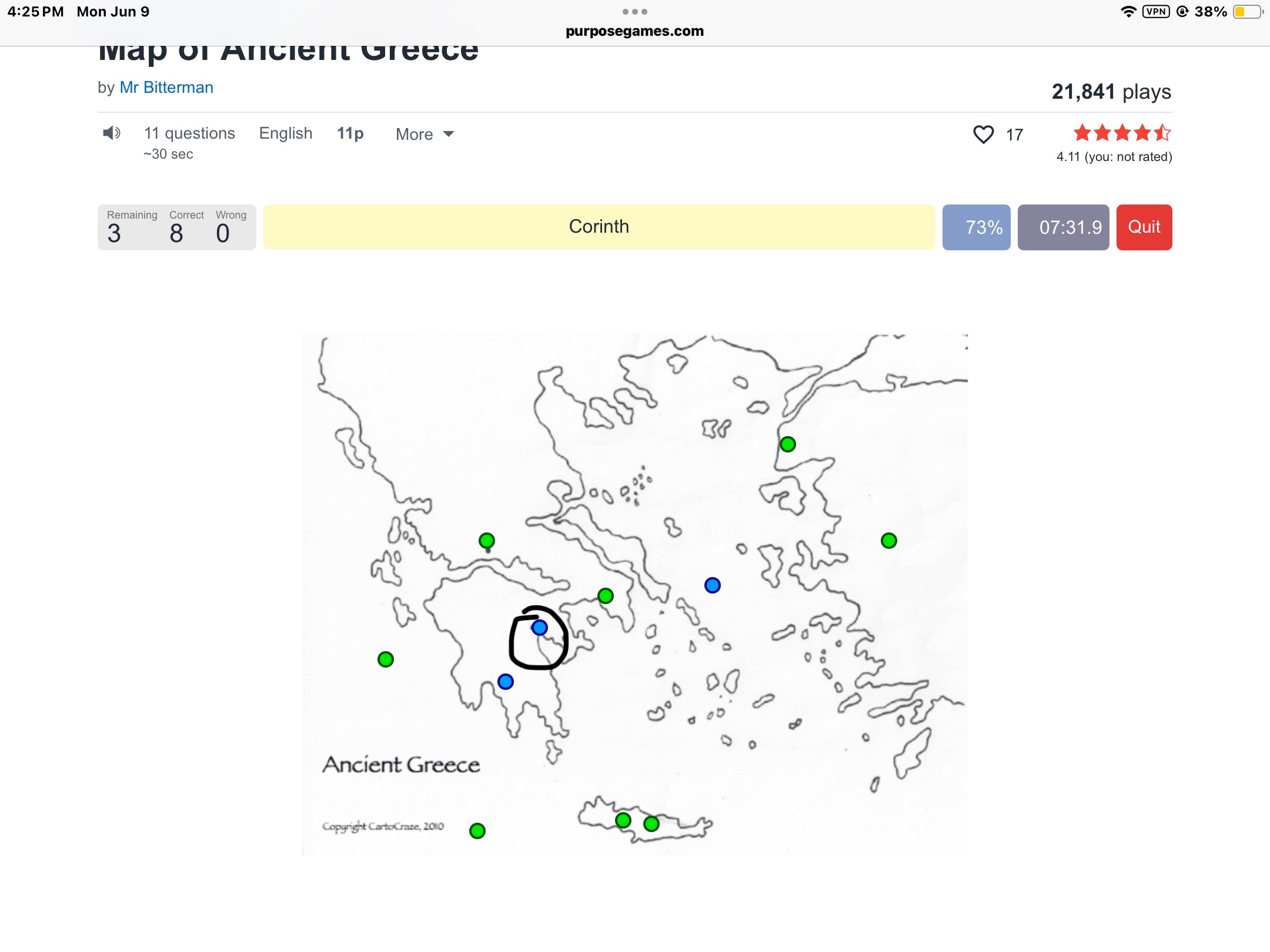
Task: Click the 11 questions label
Action: click(189, 133)
